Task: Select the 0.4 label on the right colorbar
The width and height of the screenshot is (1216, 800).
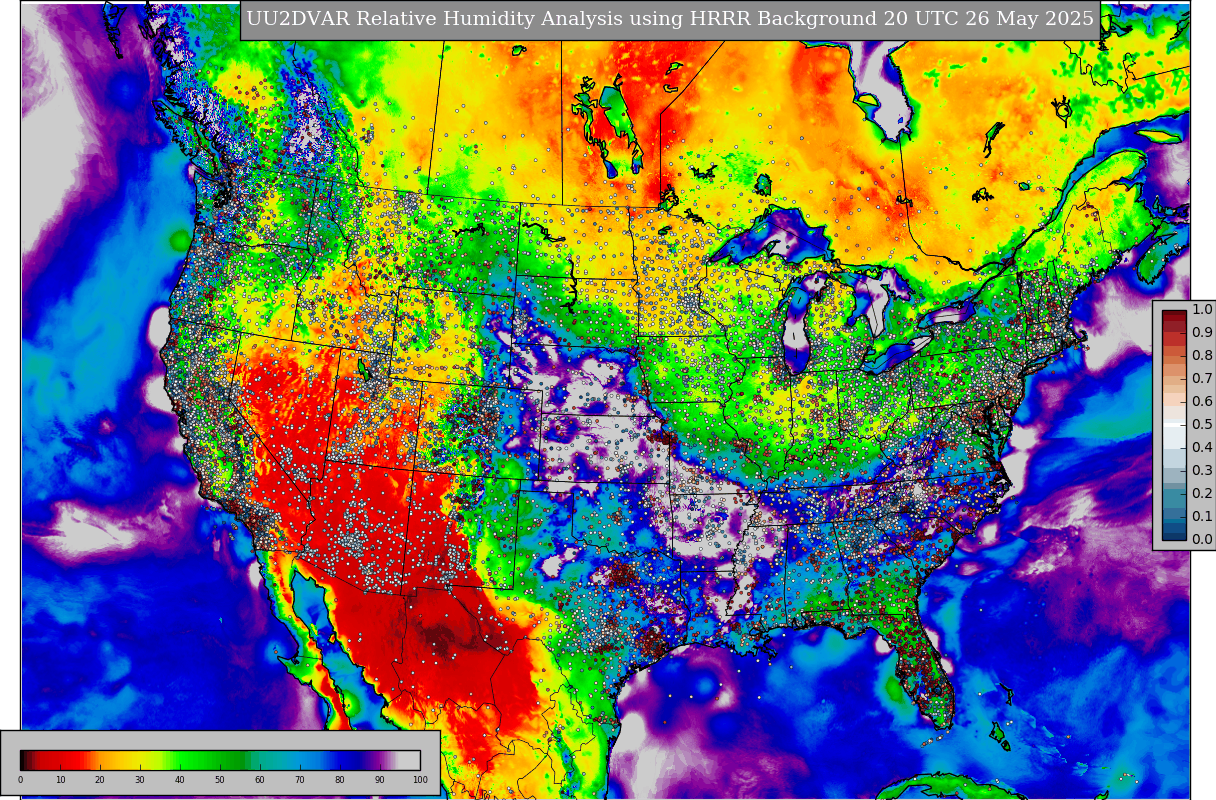Action: [x=1202, y=447]
